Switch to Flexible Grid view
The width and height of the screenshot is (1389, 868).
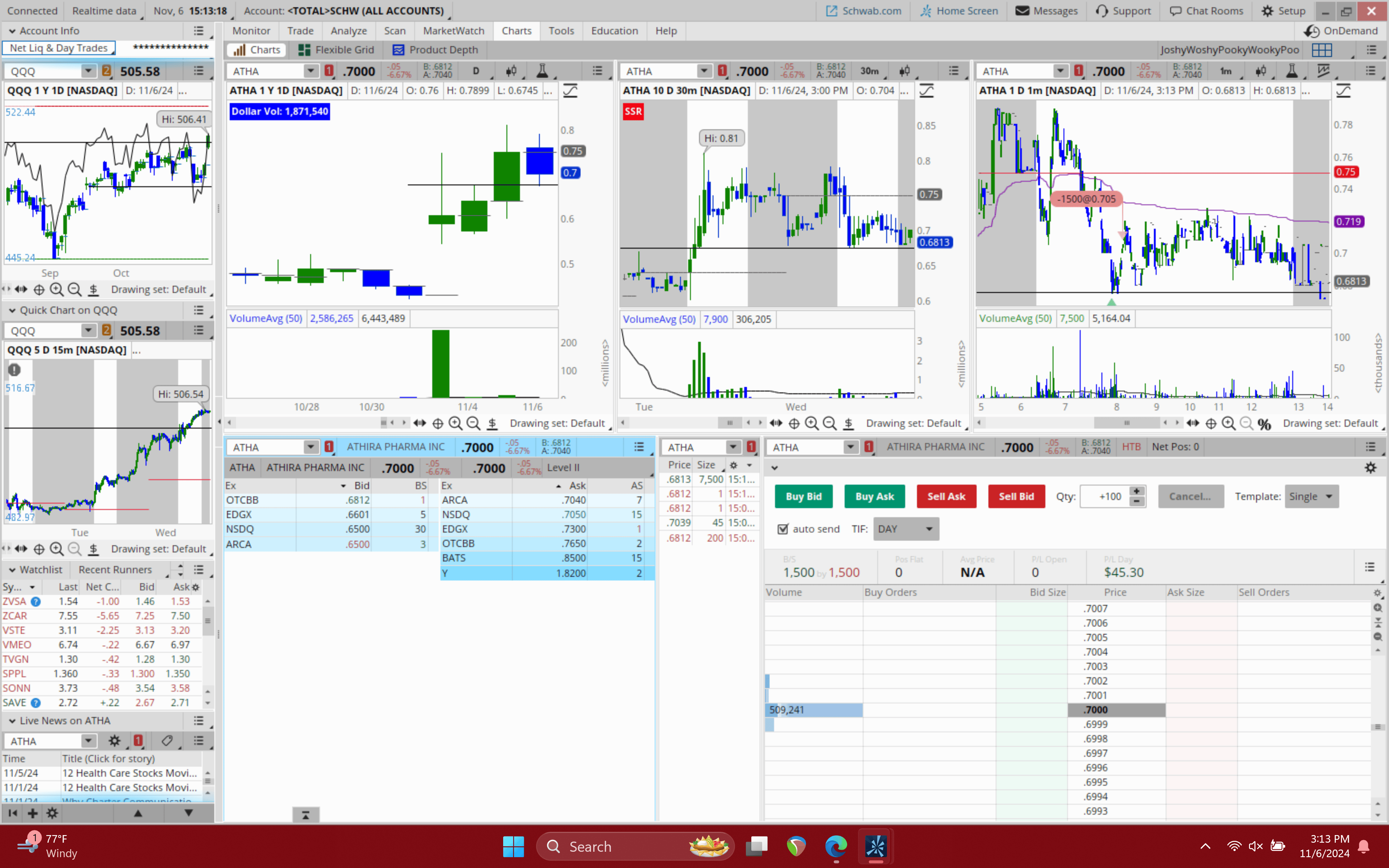[336, 50]
